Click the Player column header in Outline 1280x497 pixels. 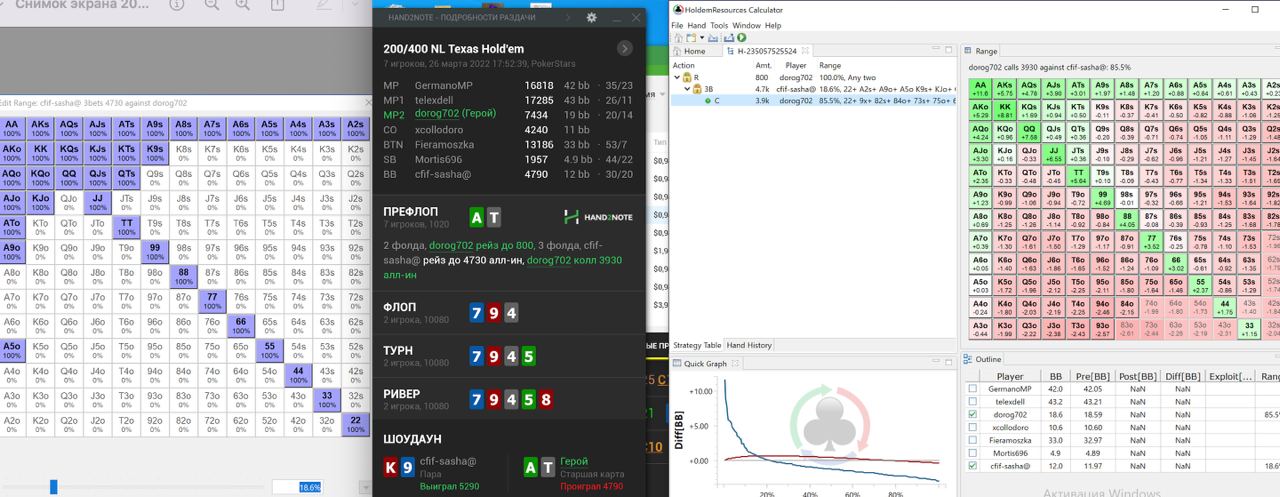pos(1010,376)
